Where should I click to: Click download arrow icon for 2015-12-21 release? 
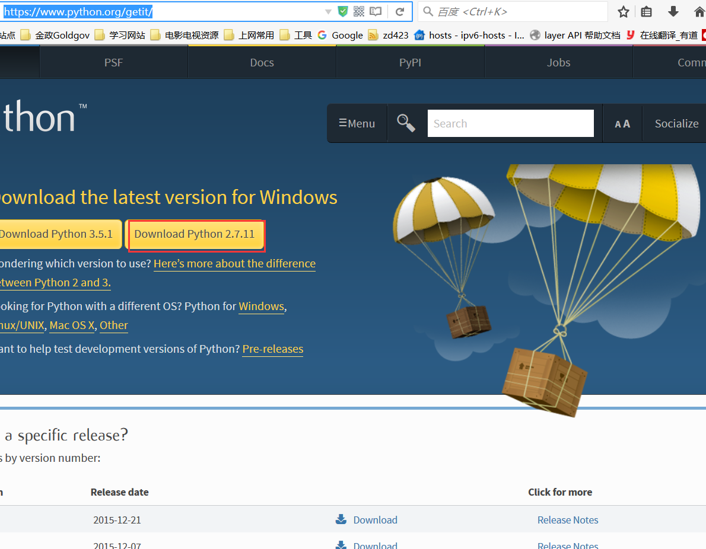coord(341,519)
